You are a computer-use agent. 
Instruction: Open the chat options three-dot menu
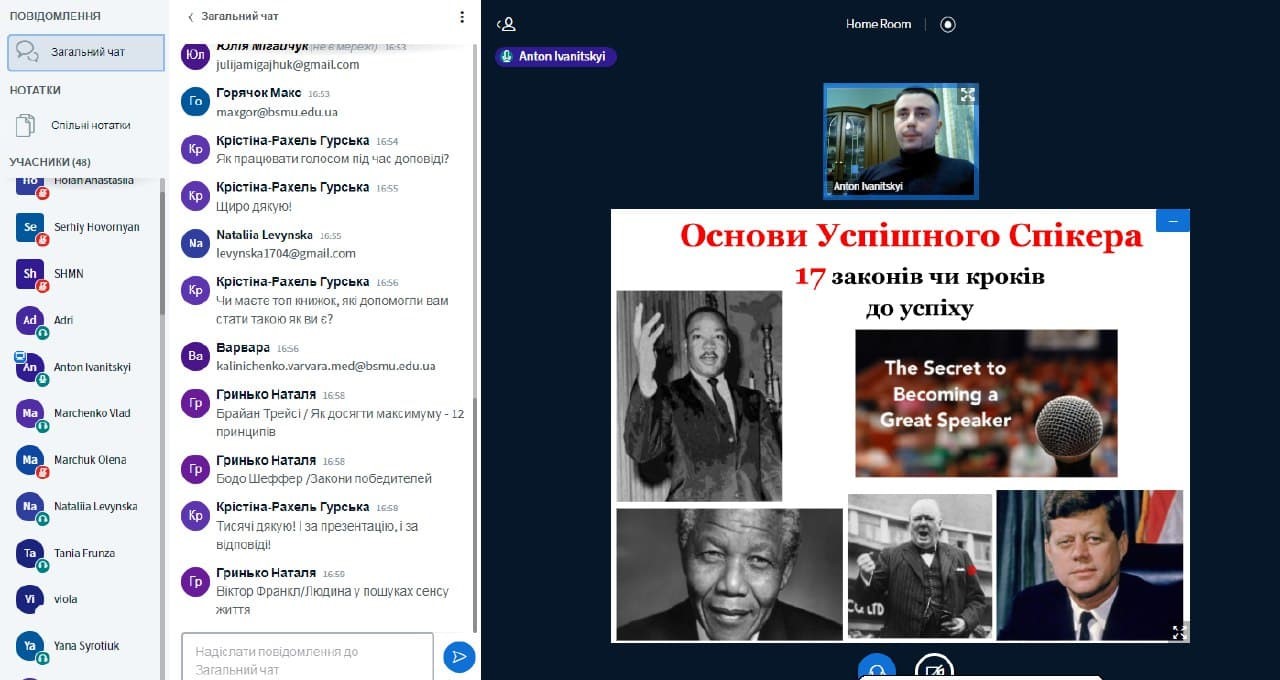(462, 17)
